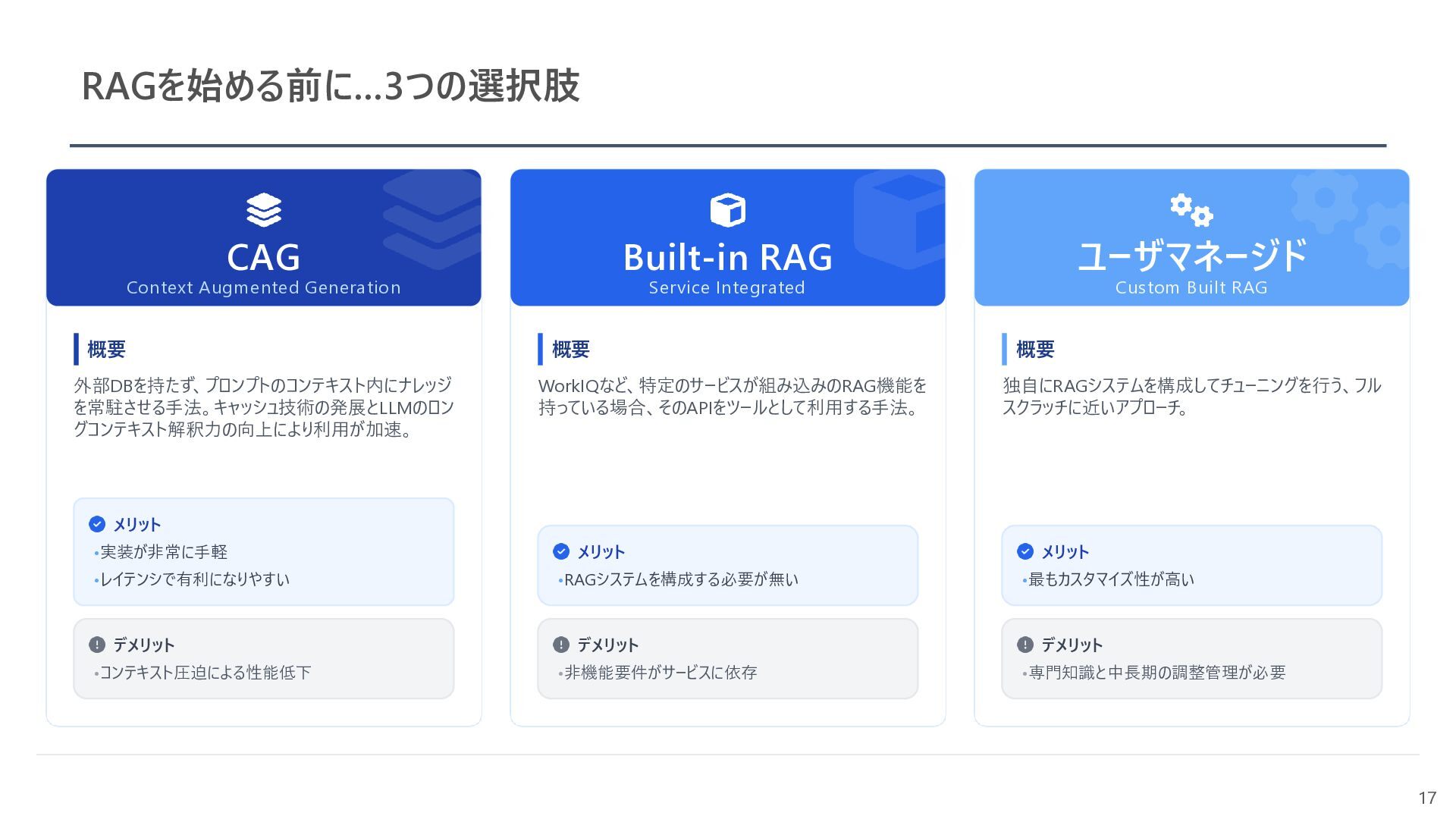Click checkmark icon in Built-in RAG メリット box
This screenshot has height=819, width=1456.
click(561, 551)
